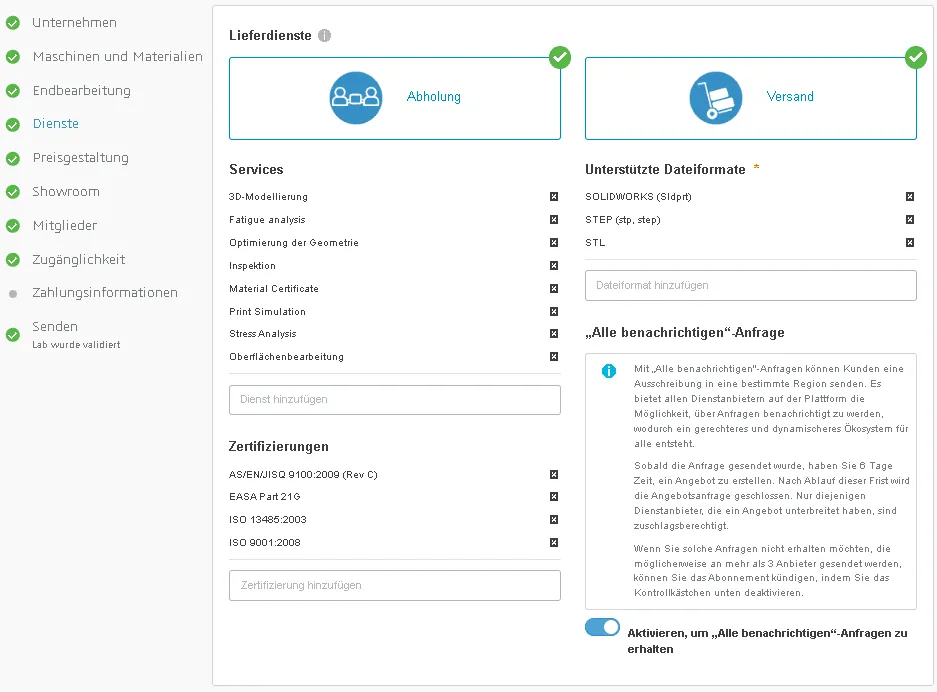Disable the Alle benachrichtigen requests toggle
The image size is (937, 692).
coord(602,627)
